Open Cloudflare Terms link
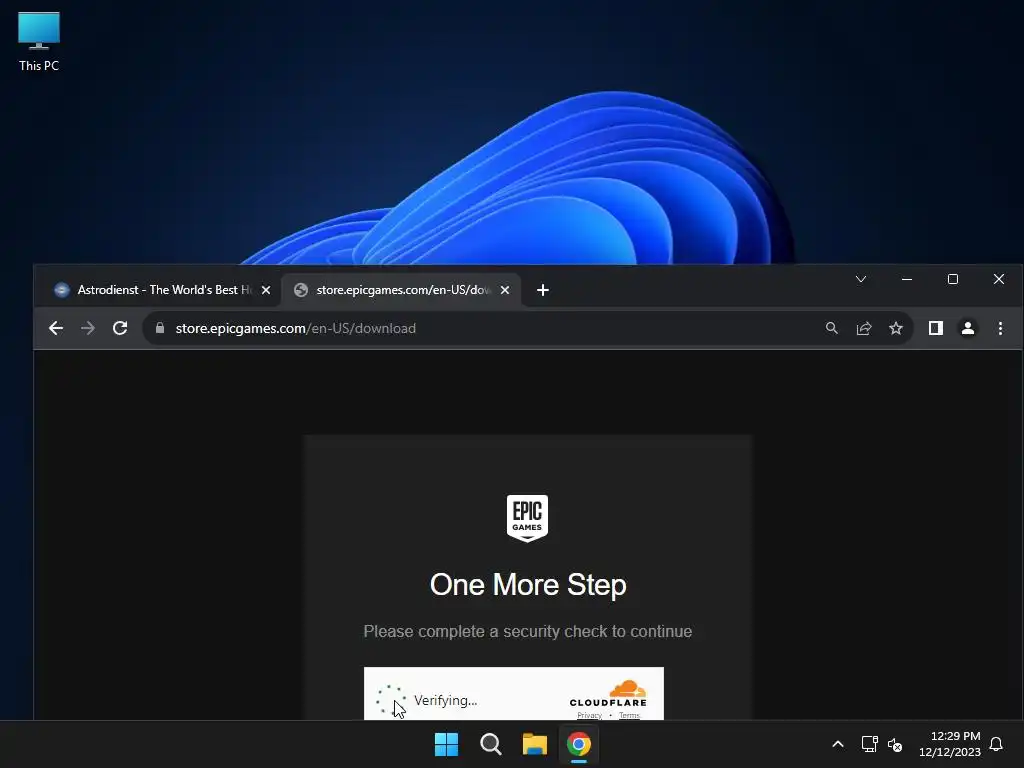 point(630,715)
